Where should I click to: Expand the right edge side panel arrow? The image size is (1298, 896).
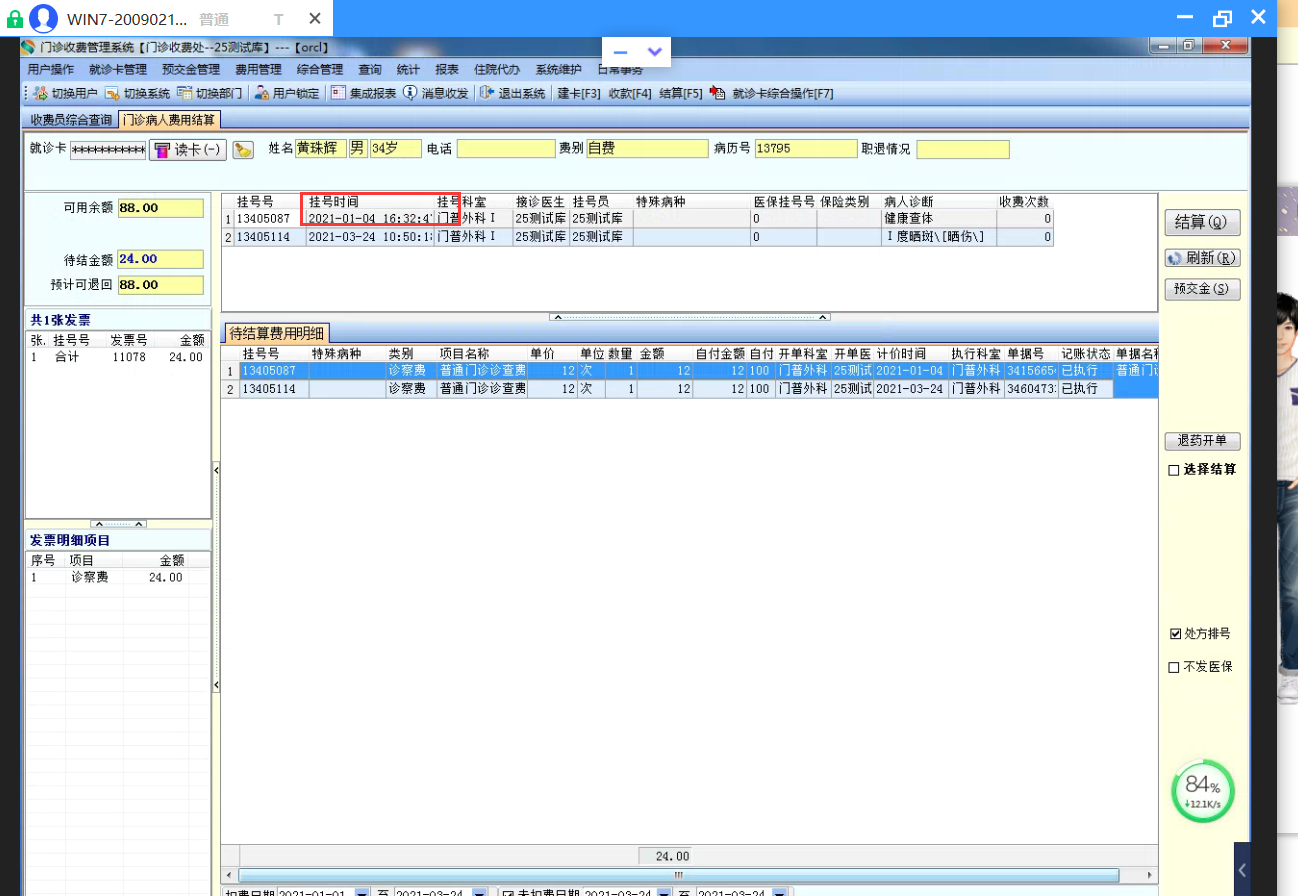tap(1241, 870)
